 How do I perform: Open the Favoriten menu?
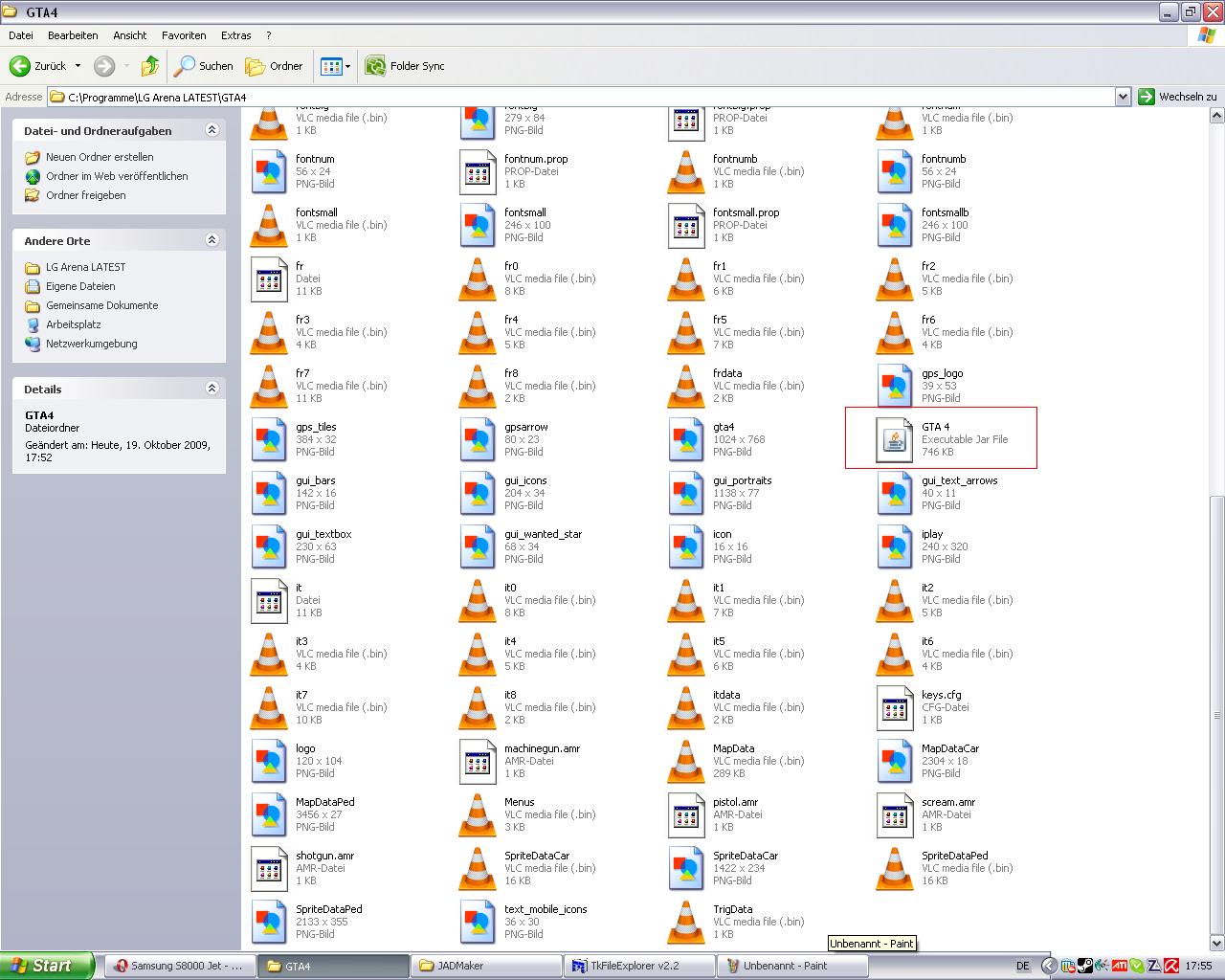pos(184,35)
